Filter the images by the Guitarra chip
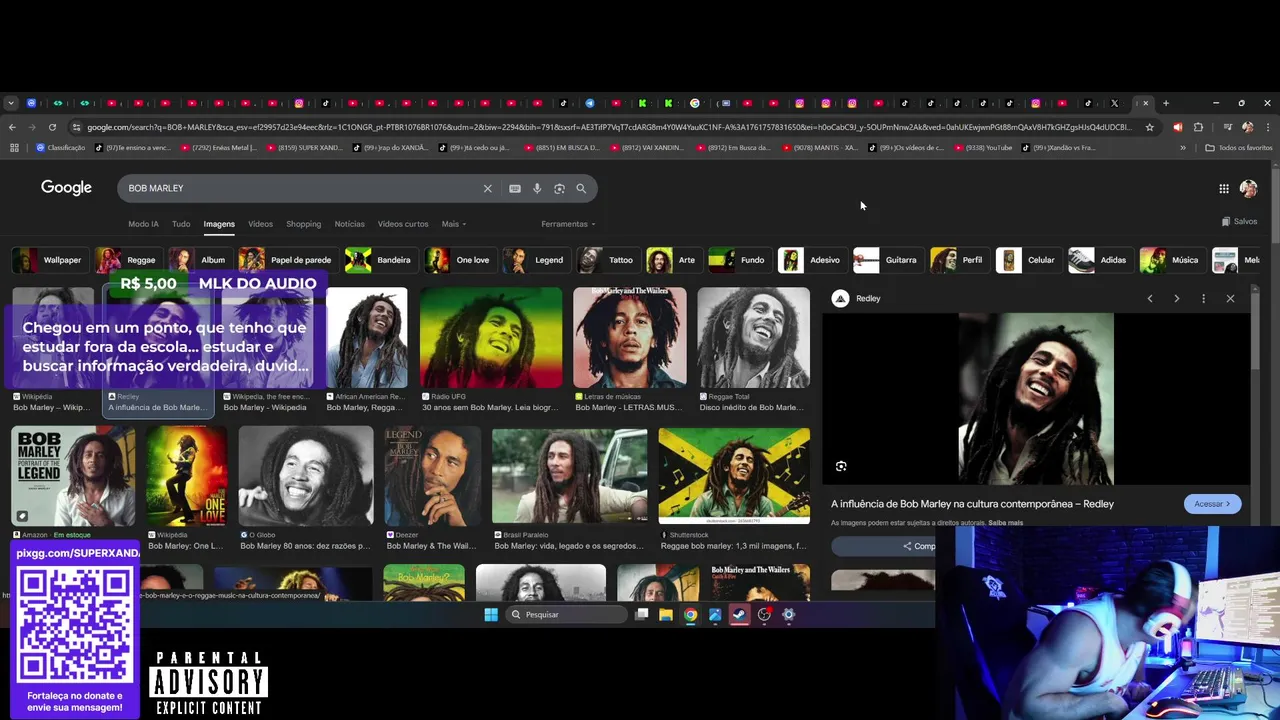This screenshot has width=1280, height=720. click(x=887, y=260)
